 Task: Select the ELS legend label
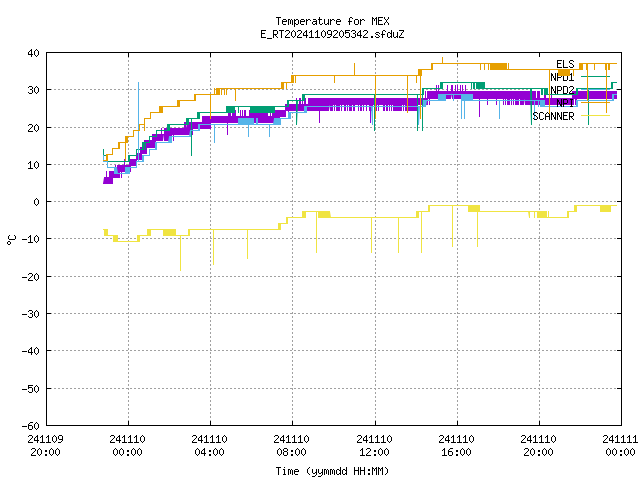[565, 64]
